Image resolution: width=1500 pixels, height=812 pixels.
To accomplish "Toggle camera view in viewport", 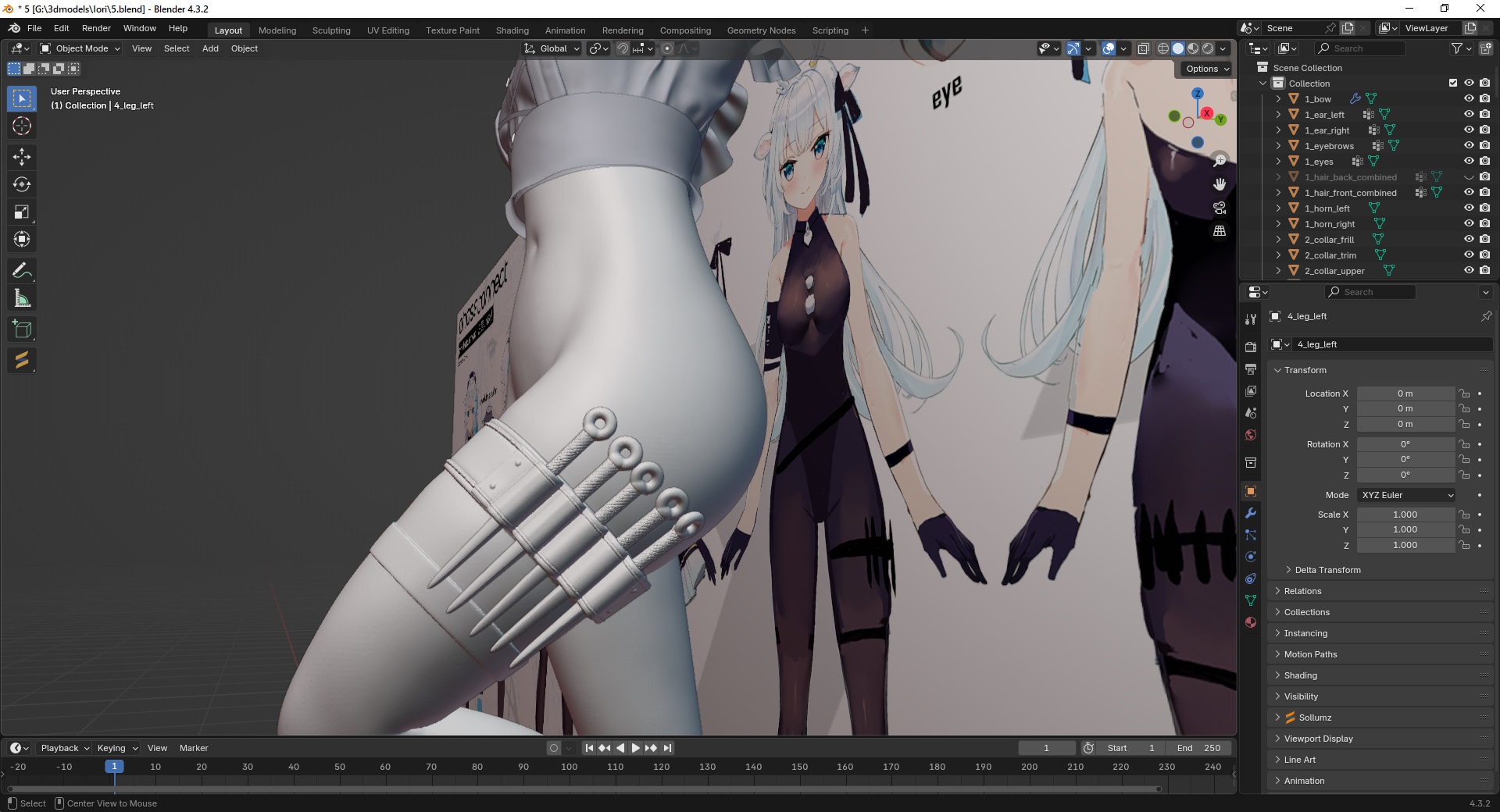I will pyautogui.click(x=1219, y=208).
